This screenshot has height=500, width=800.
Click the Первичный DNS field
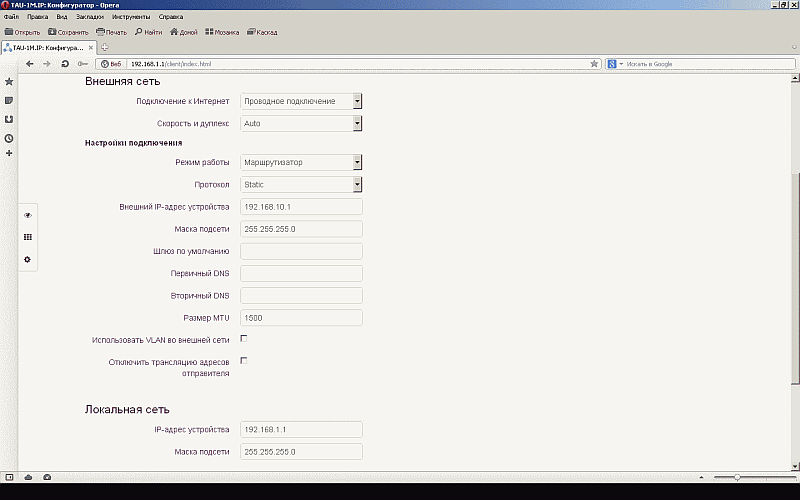(x=301, y=273)
